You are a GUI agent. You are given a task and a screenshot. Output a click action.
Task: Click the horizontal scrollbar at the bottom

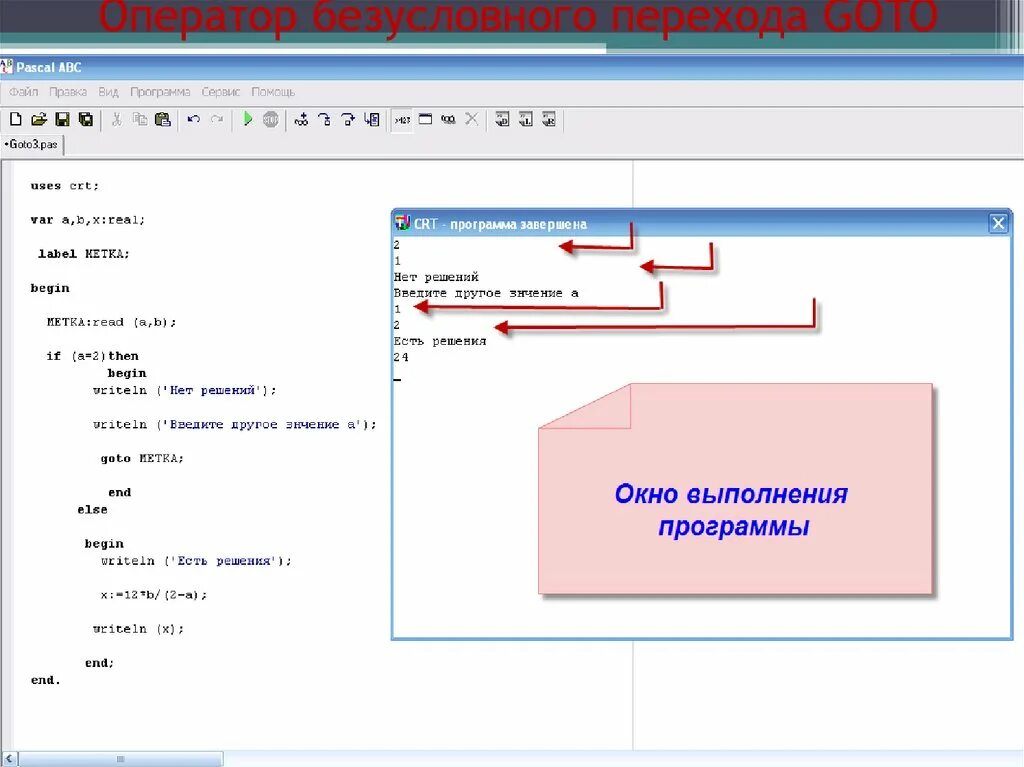pyautogui.click(x=120, y=758)
